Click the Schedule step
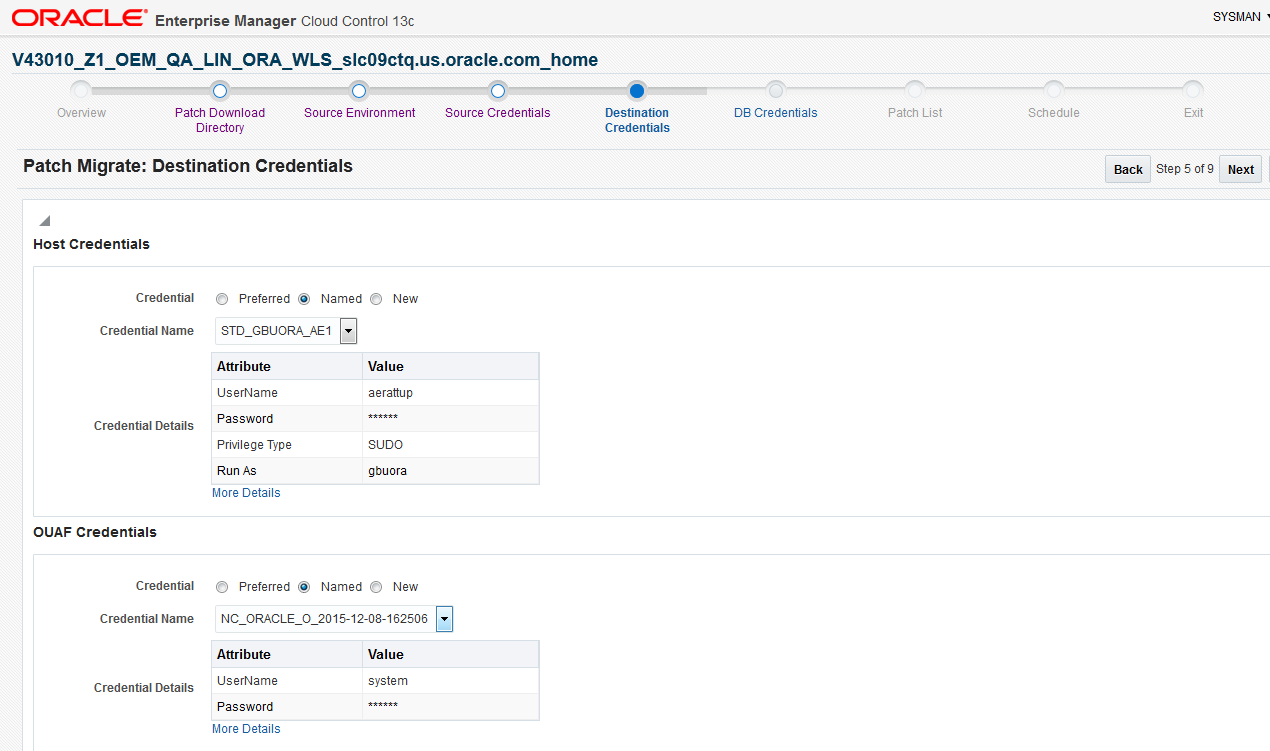Image resolution: width=1270 pixels, height=751 pixels. pyautogui.click(x=1054, y=113)
